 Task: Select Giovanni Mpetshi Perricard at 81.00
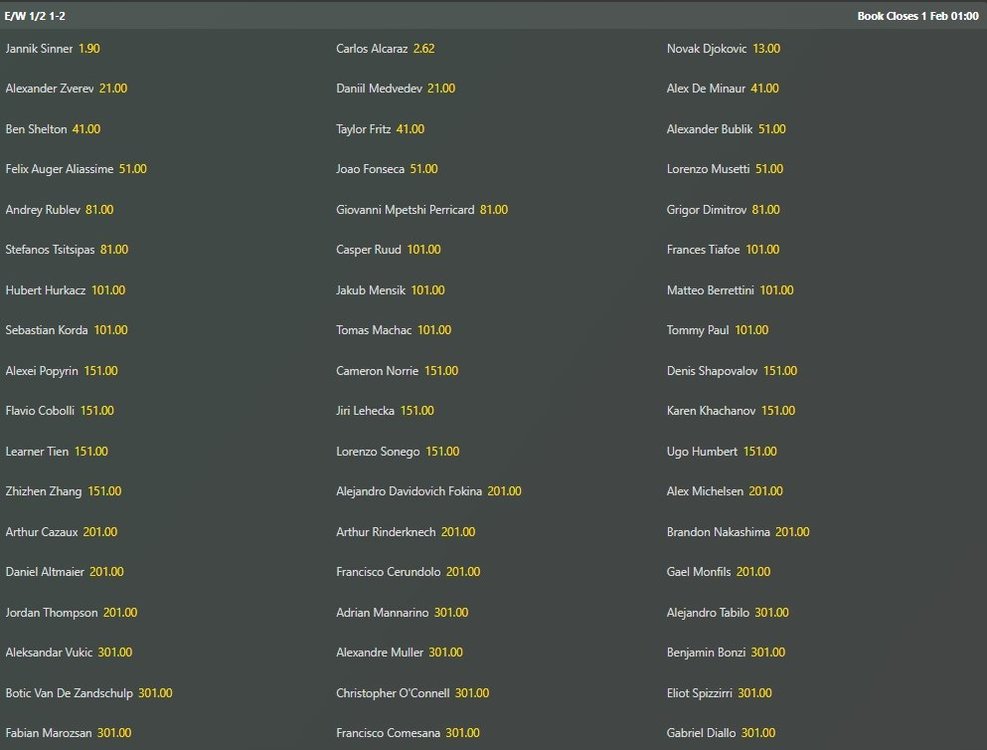coord(494,210)
